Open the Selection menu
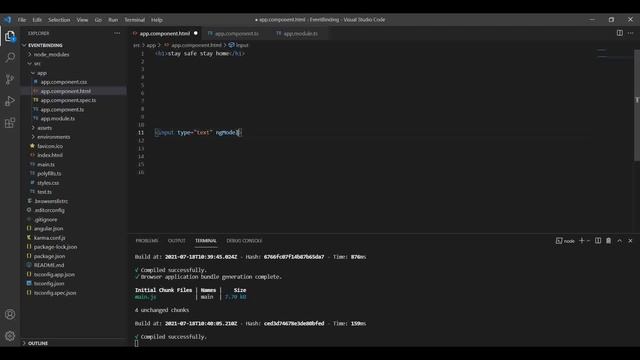Screen dimensions: 640x360 [x=59, y=20]
